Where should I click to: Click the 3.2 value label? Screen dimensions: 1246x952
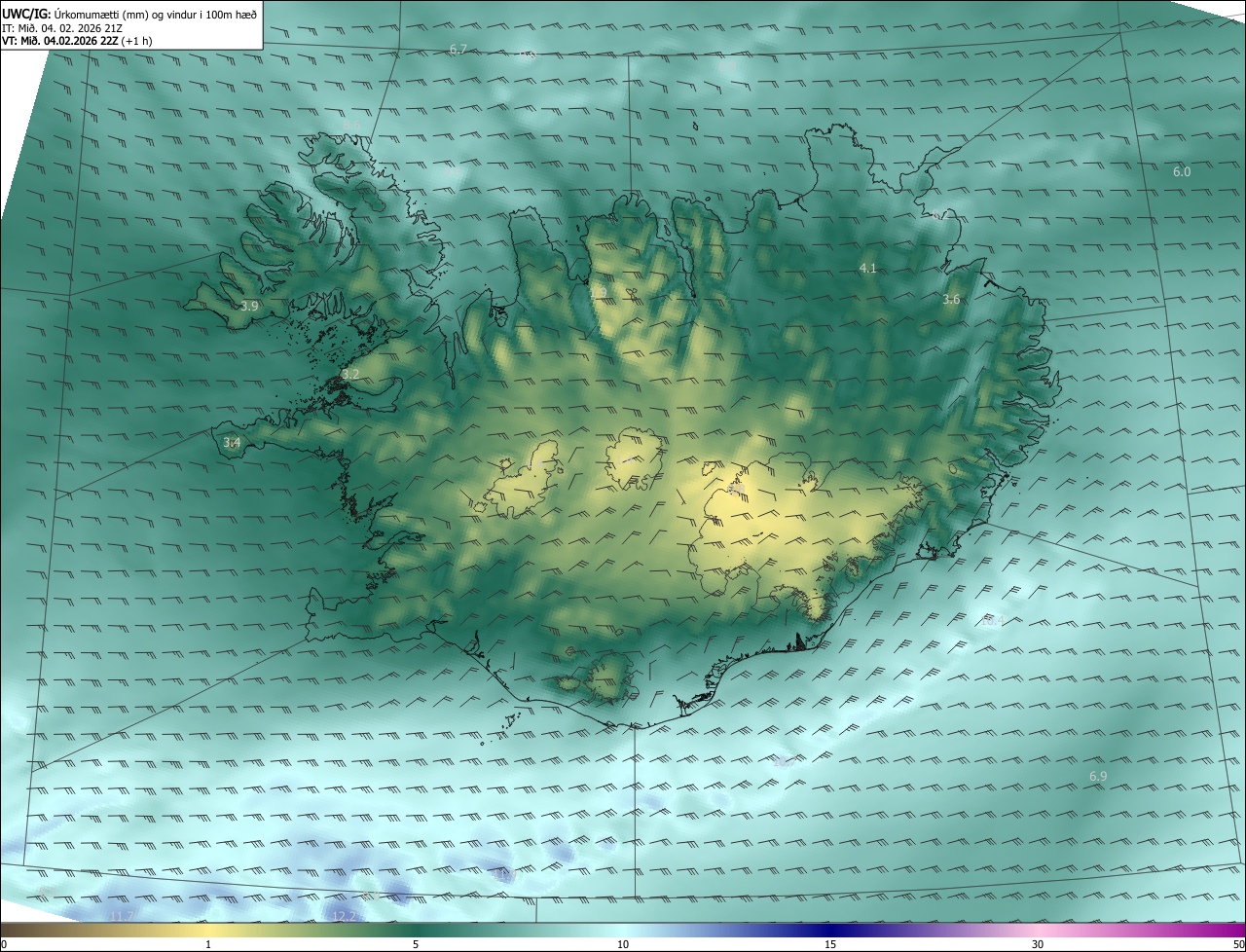pyautogui.click(x=350, y=374)
